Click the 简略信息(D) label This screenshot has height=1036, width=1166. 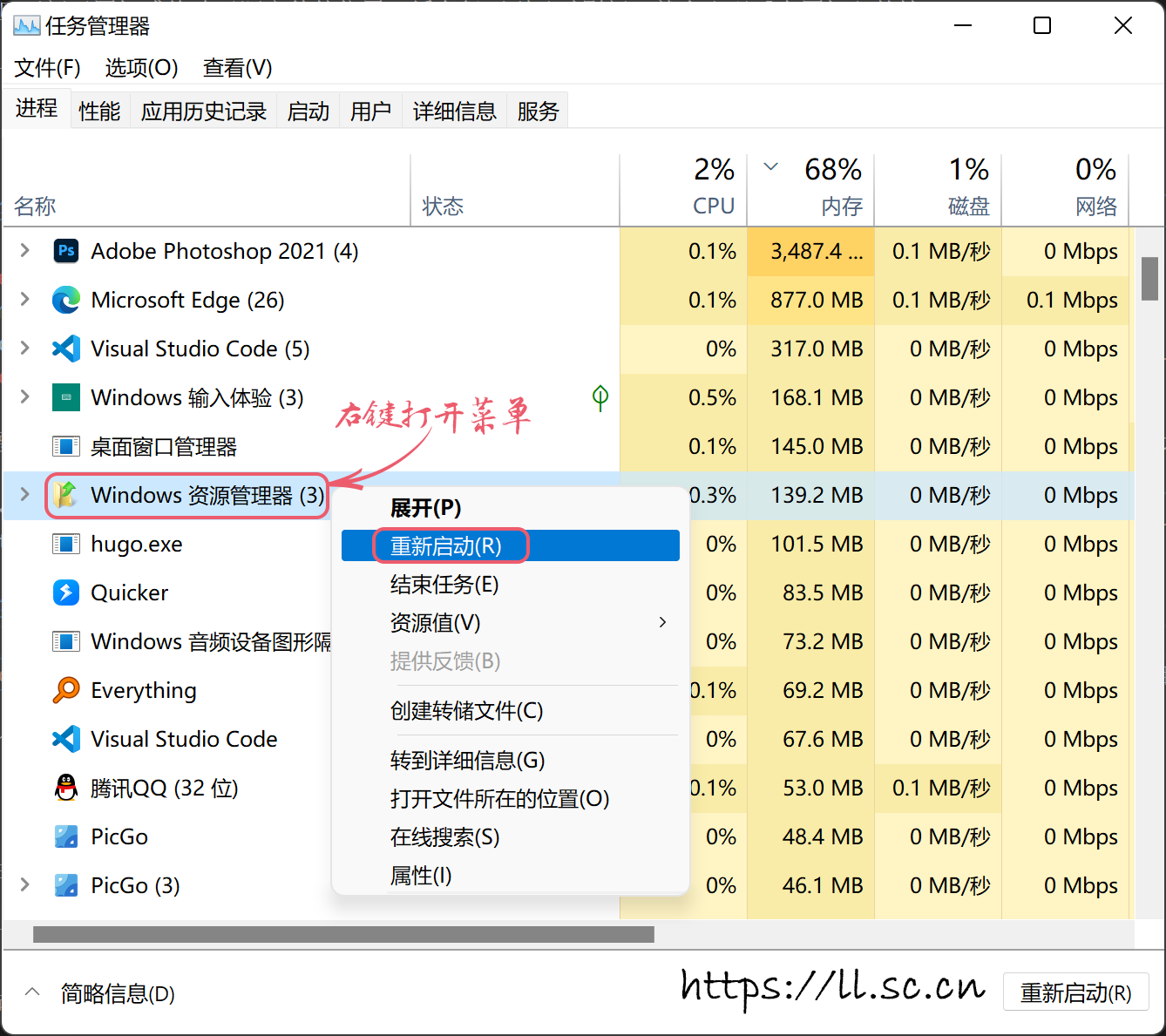pyautogui.click(x=118, y=993)
